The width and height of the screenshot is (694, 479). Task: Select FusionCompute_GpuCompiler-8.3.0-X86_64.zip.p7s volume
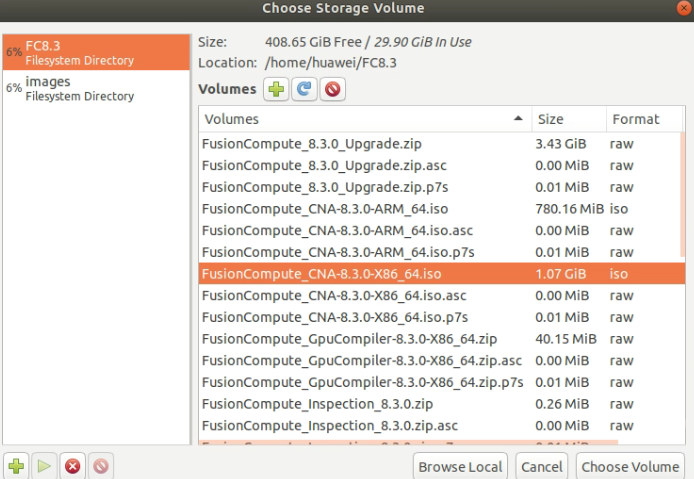tap(440, 382)
